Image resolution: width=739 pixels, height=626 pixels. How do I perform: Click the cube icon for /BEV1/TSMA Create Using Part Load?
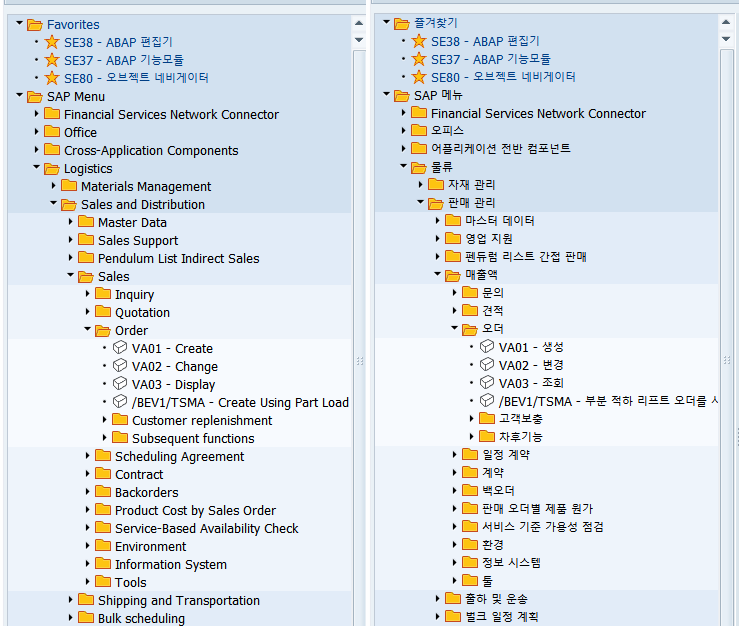[x=120, y=402]
